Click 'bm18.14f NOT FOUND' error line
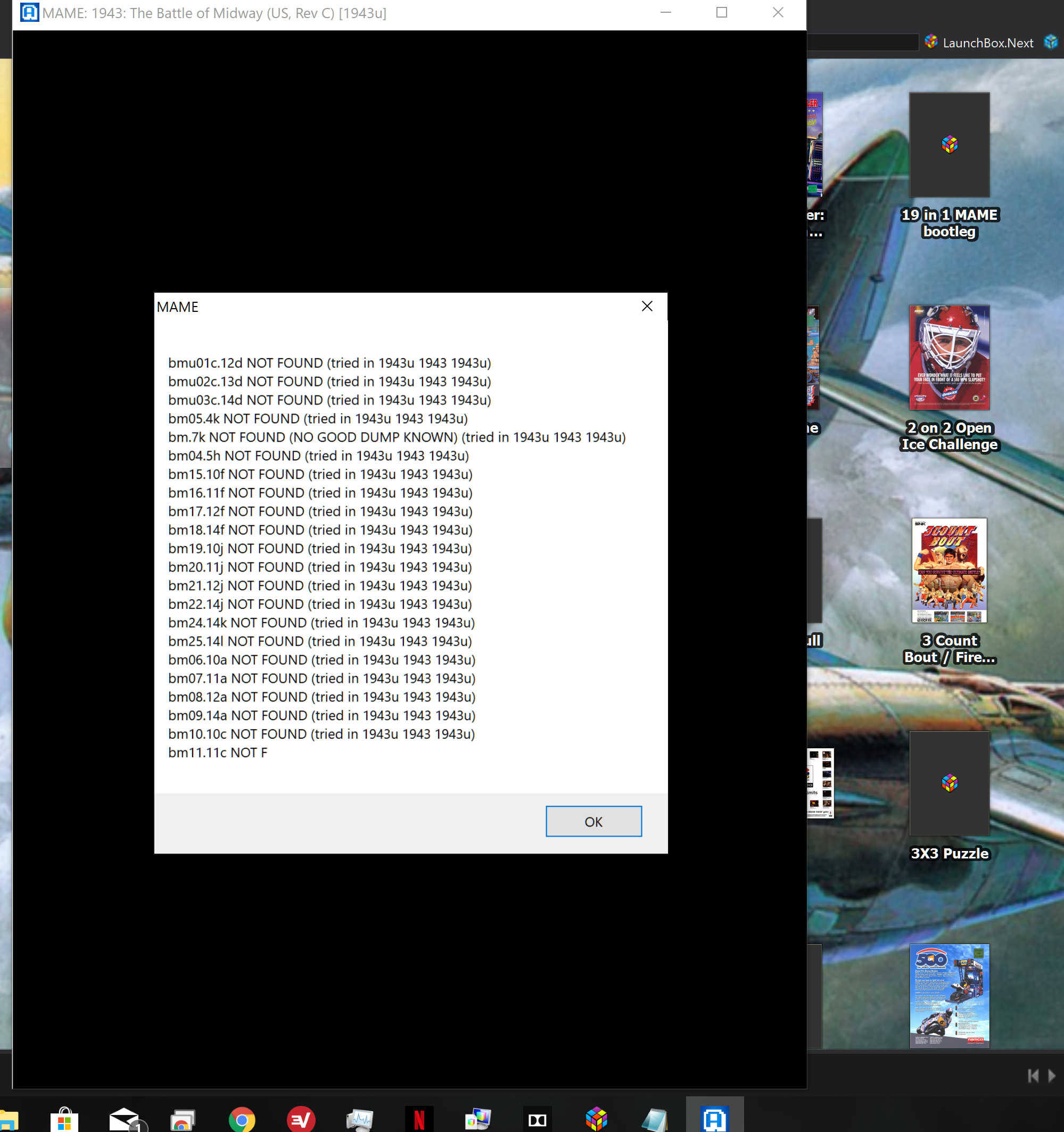The image size is (1064, 1132). coord(320,530)
